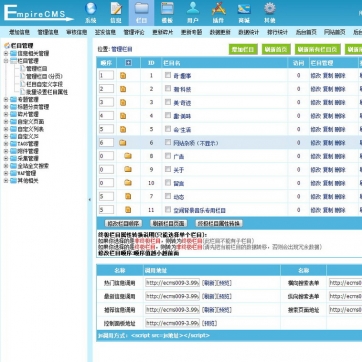Viewport: 362px width, 362px height.
Task: Tick the checkbox for column ID 2
Action: (x=168, y=89)
